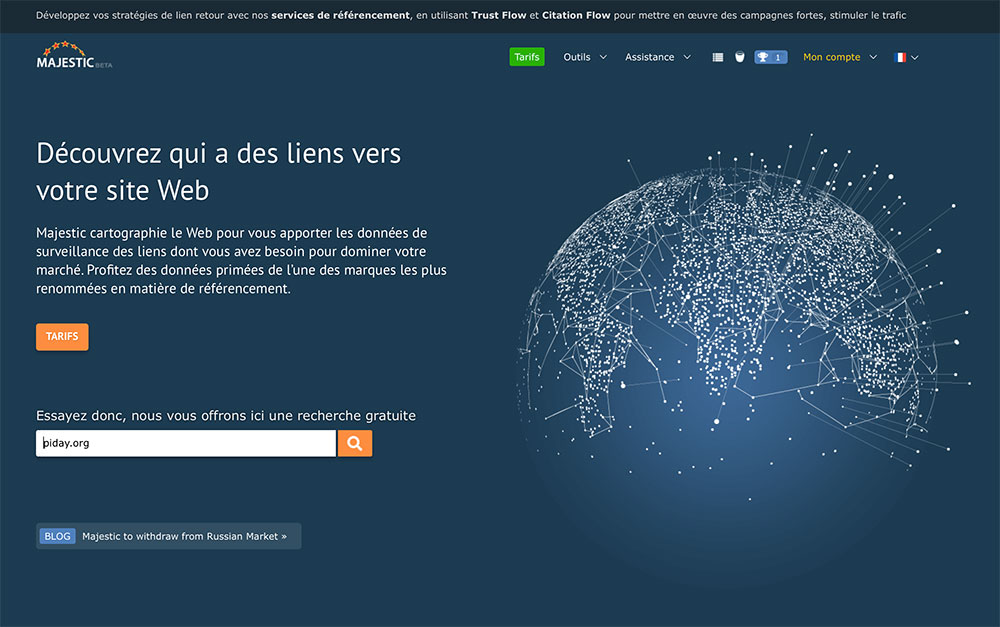Viewport: 1000px width, 627px height.
Task: Click the green Tarifs button in navbar
Action: (x=527, y=57)
